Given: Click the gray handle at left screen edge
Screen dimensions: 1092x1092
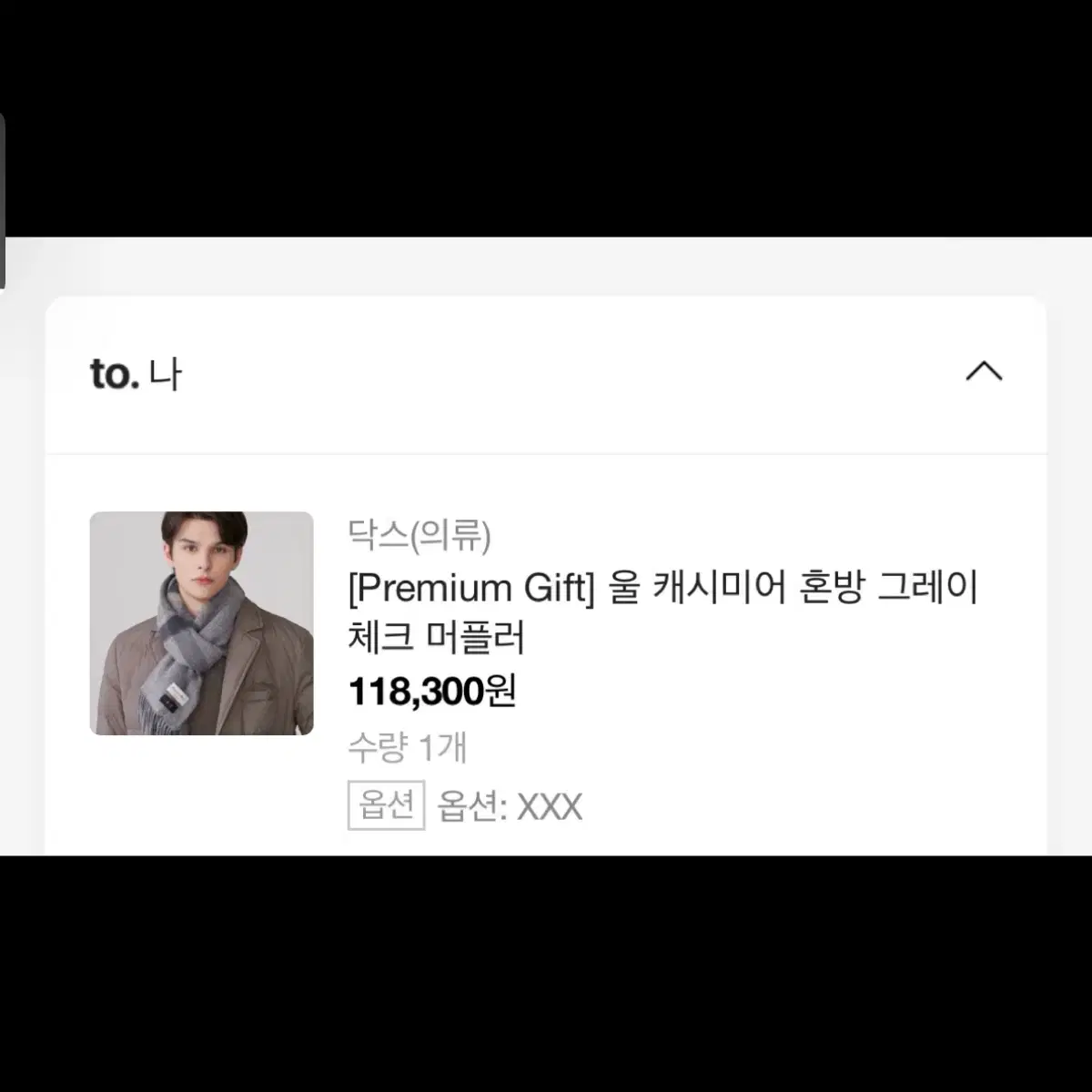Looking at the screenshot, I should pyautogui.click(x=3, y=200).
